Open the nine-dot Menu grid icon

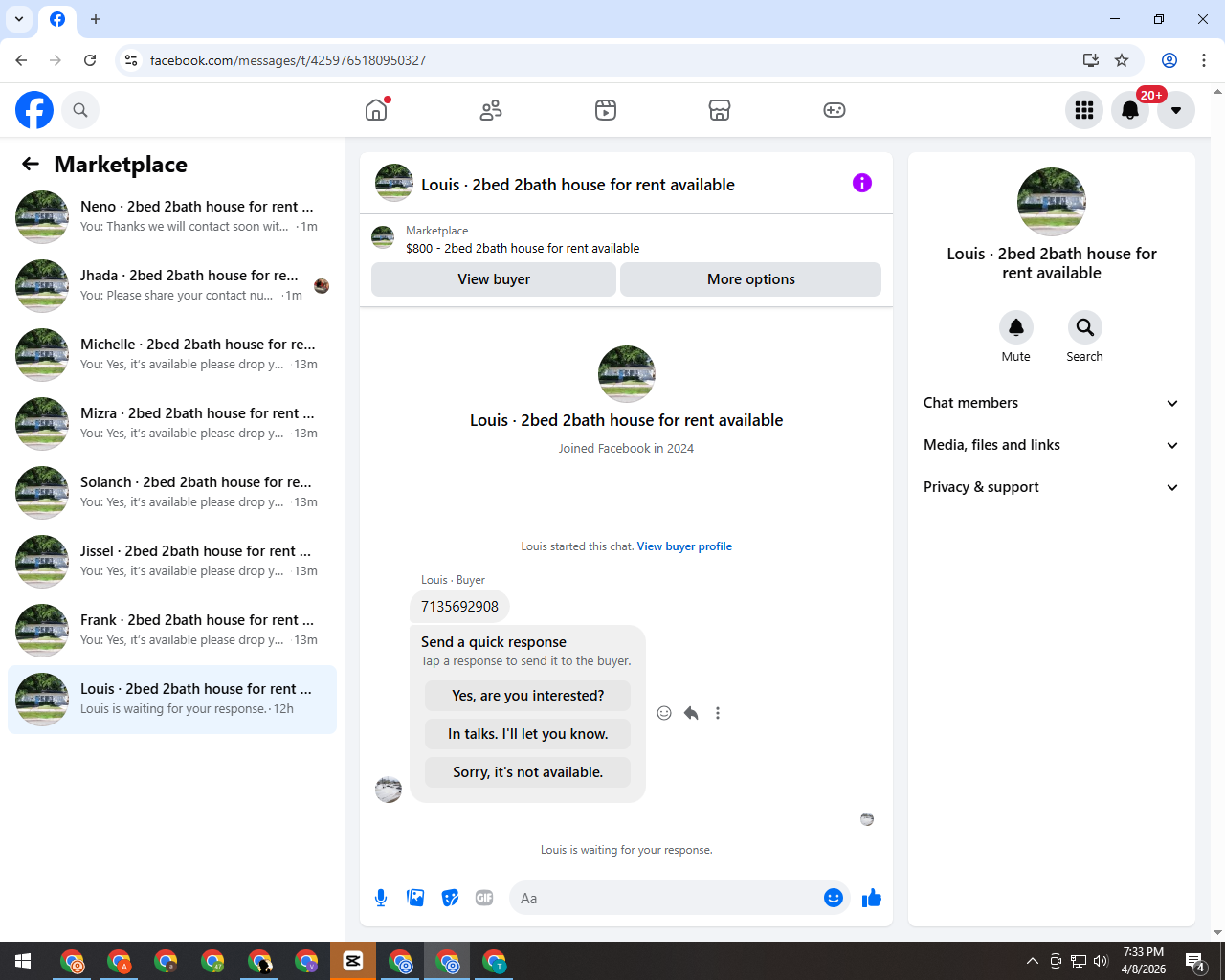click(1084, 110)
